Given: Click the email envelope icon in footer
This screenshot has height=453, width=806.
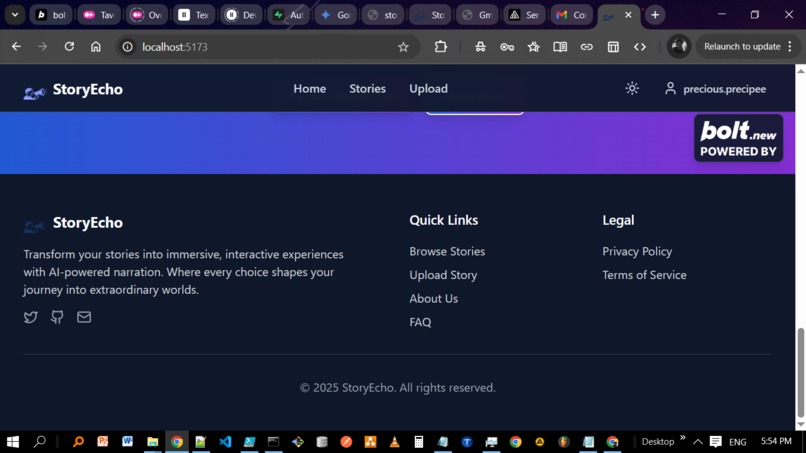Looking at the screenshot, I should coord(84,317).
